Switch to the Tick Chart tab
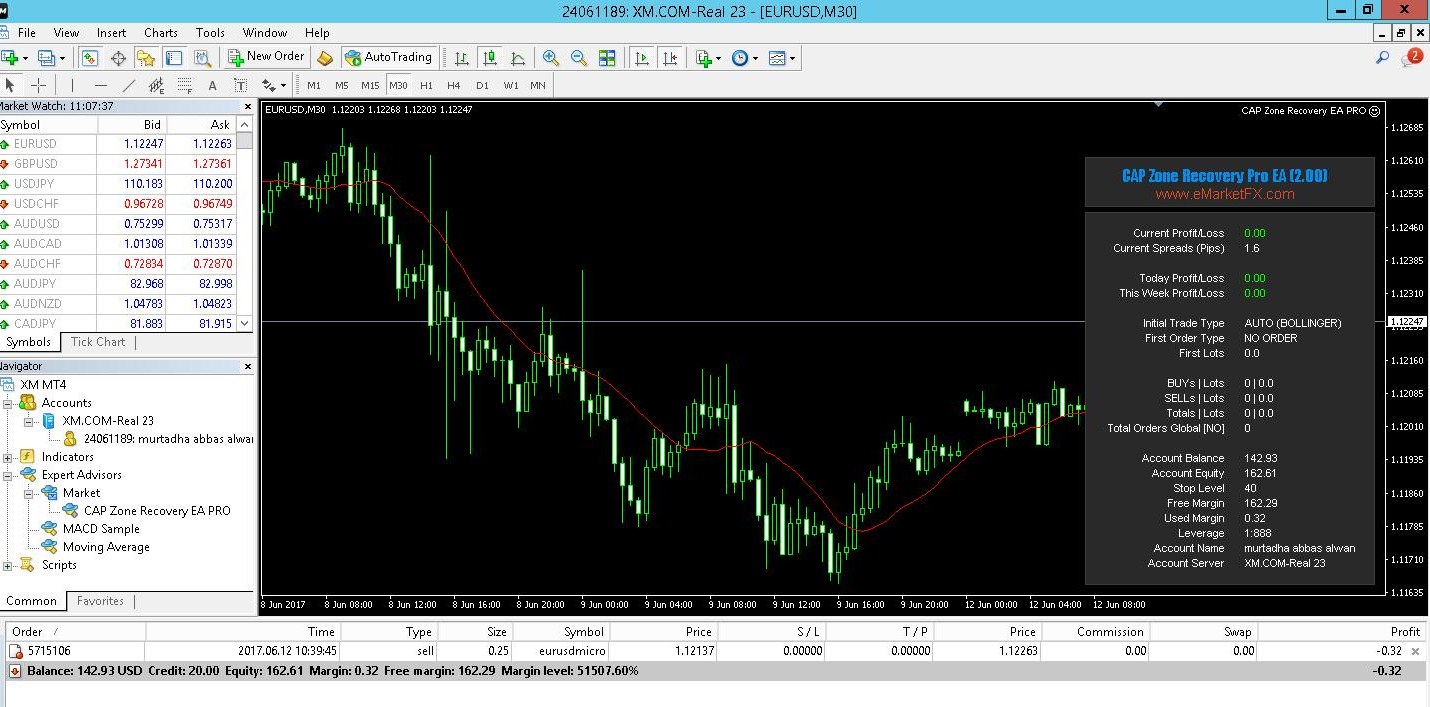 point(97,341)
